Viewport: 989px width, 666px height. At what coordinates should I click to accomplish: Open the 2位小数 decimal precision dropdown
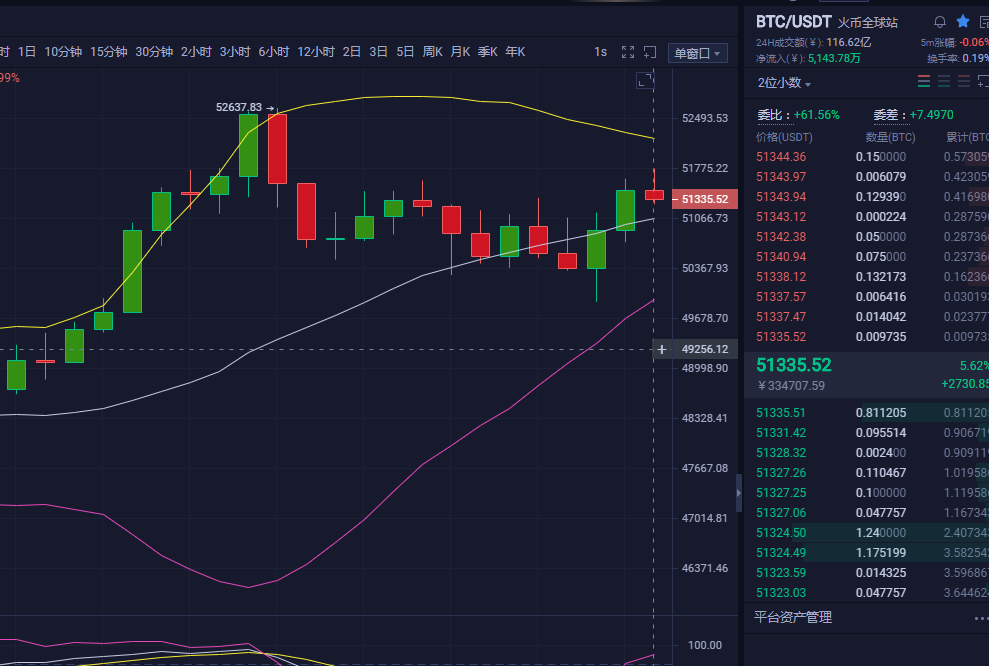[x=780, y=81]
